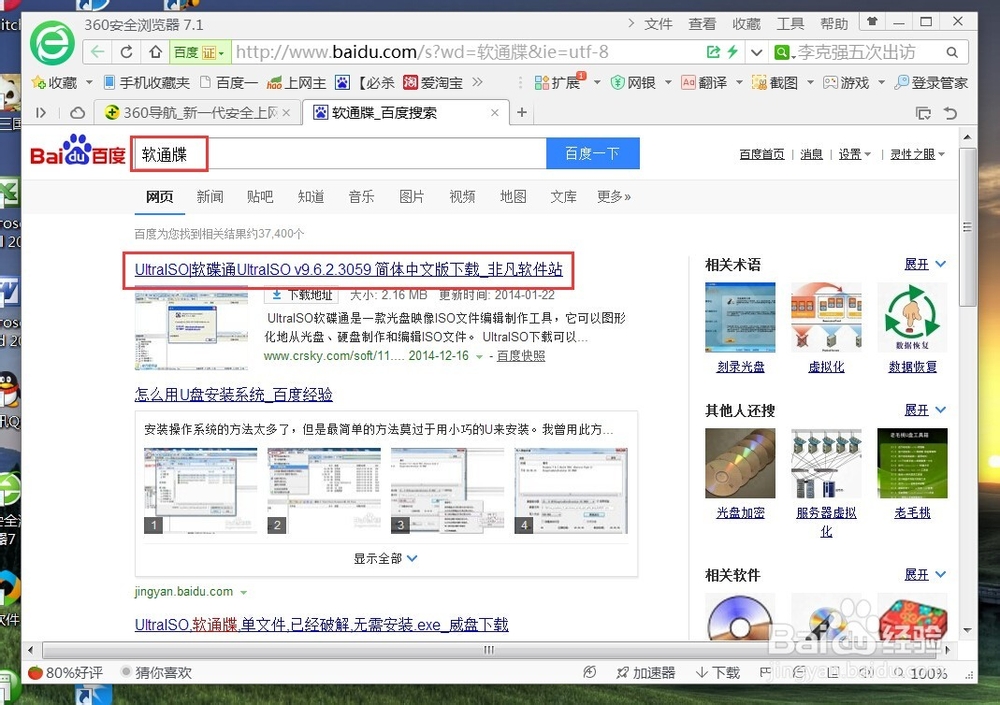Switch to the 图片 search category
The image size is (1000, 705).
point(411,197)
